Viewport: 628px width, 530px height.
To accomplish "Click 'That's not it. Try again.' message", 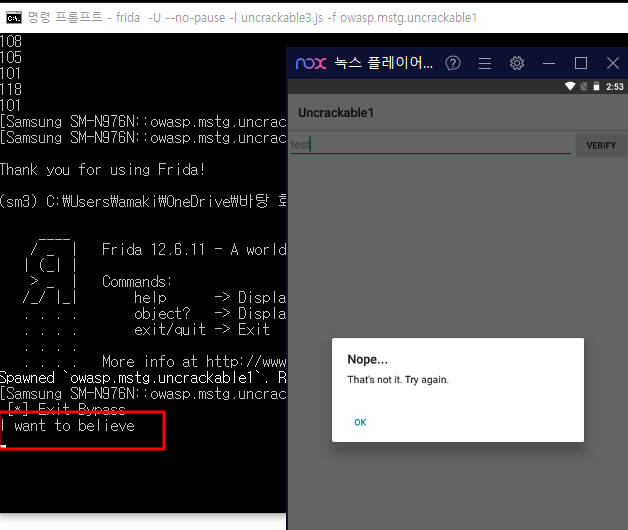I will 398,379.
